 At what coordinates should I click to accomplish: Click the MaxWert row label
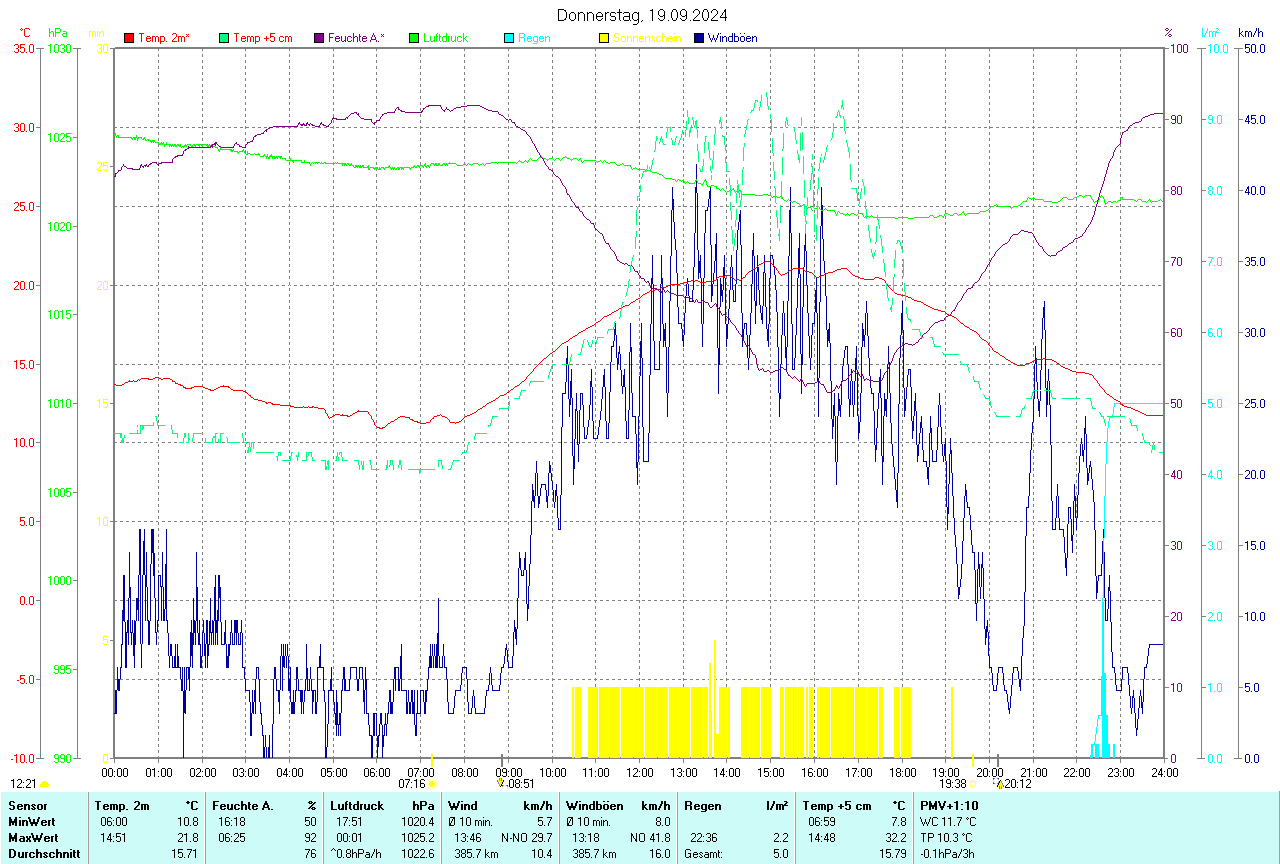[x=33, y=837]
